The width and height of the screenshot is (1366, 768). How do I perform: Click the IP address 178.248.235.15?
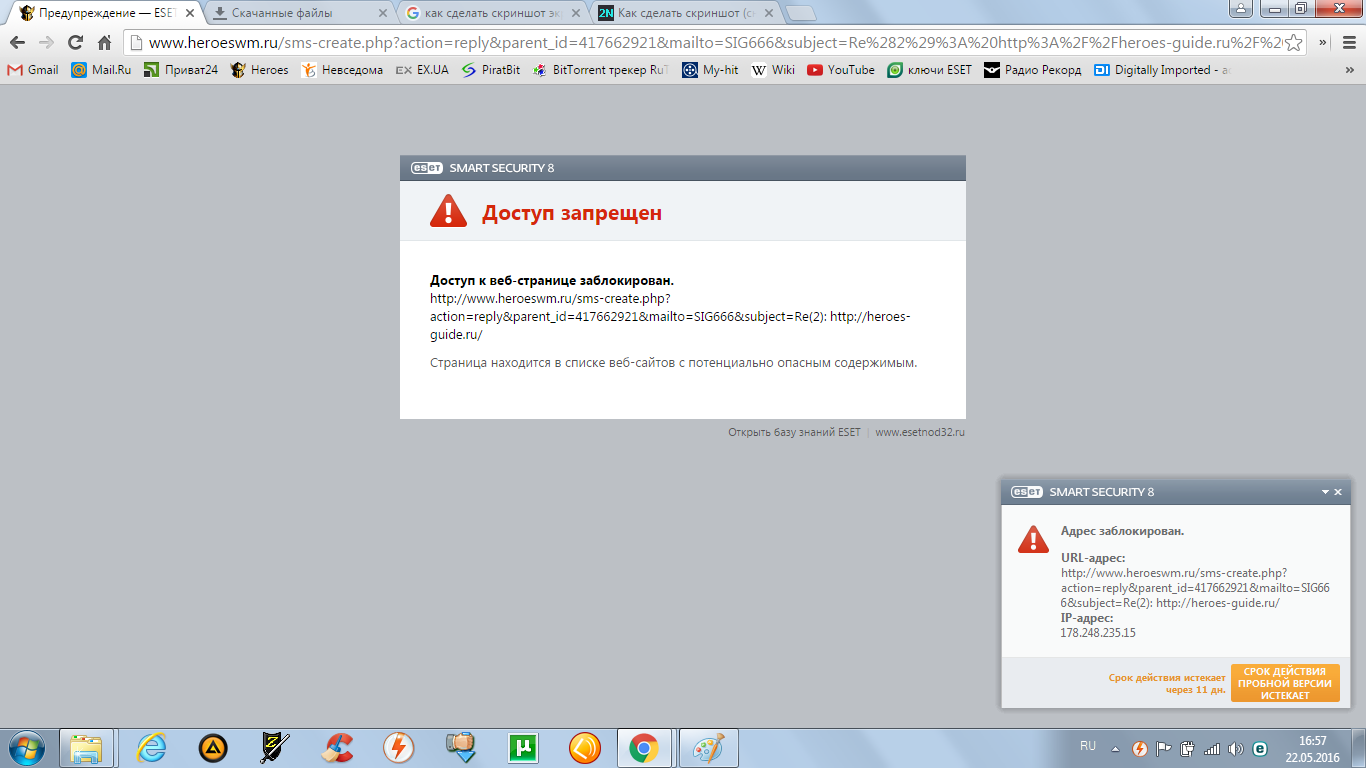tap(1098, 633)
